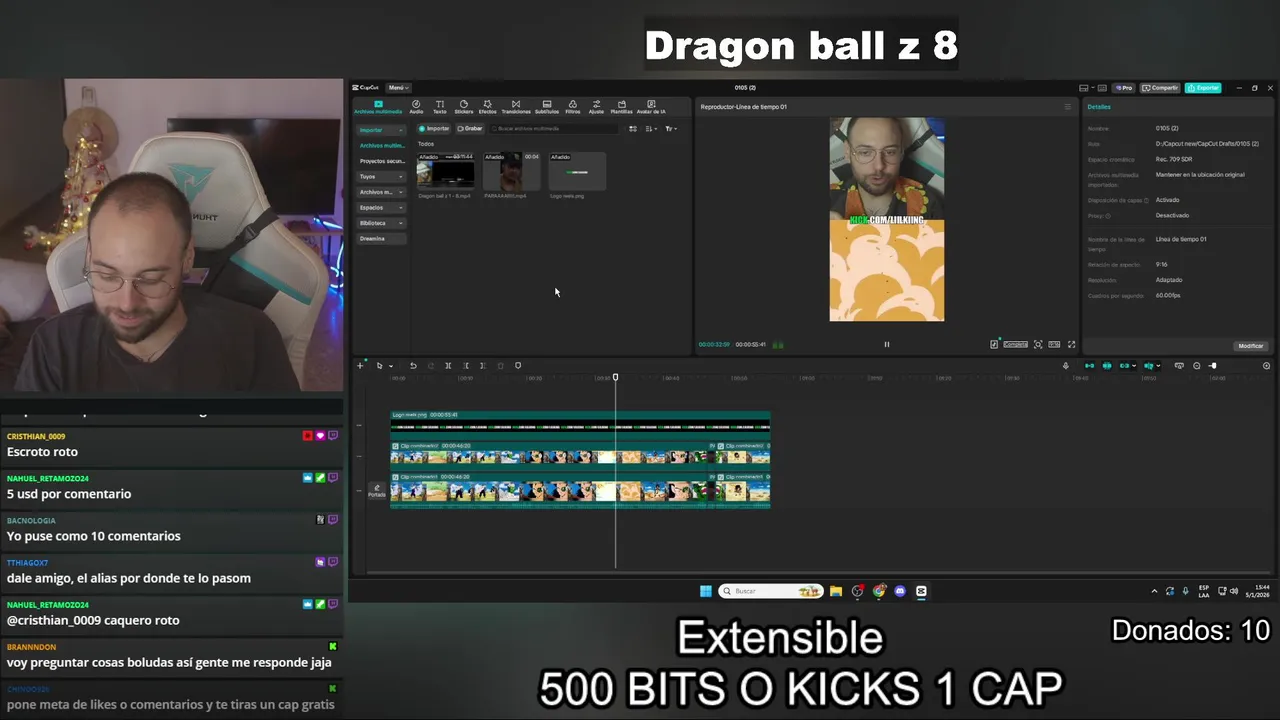The height and width of the screenshot is (720, 1280).
Task: Open the media sort dropdown
Action: coord(651,129)
